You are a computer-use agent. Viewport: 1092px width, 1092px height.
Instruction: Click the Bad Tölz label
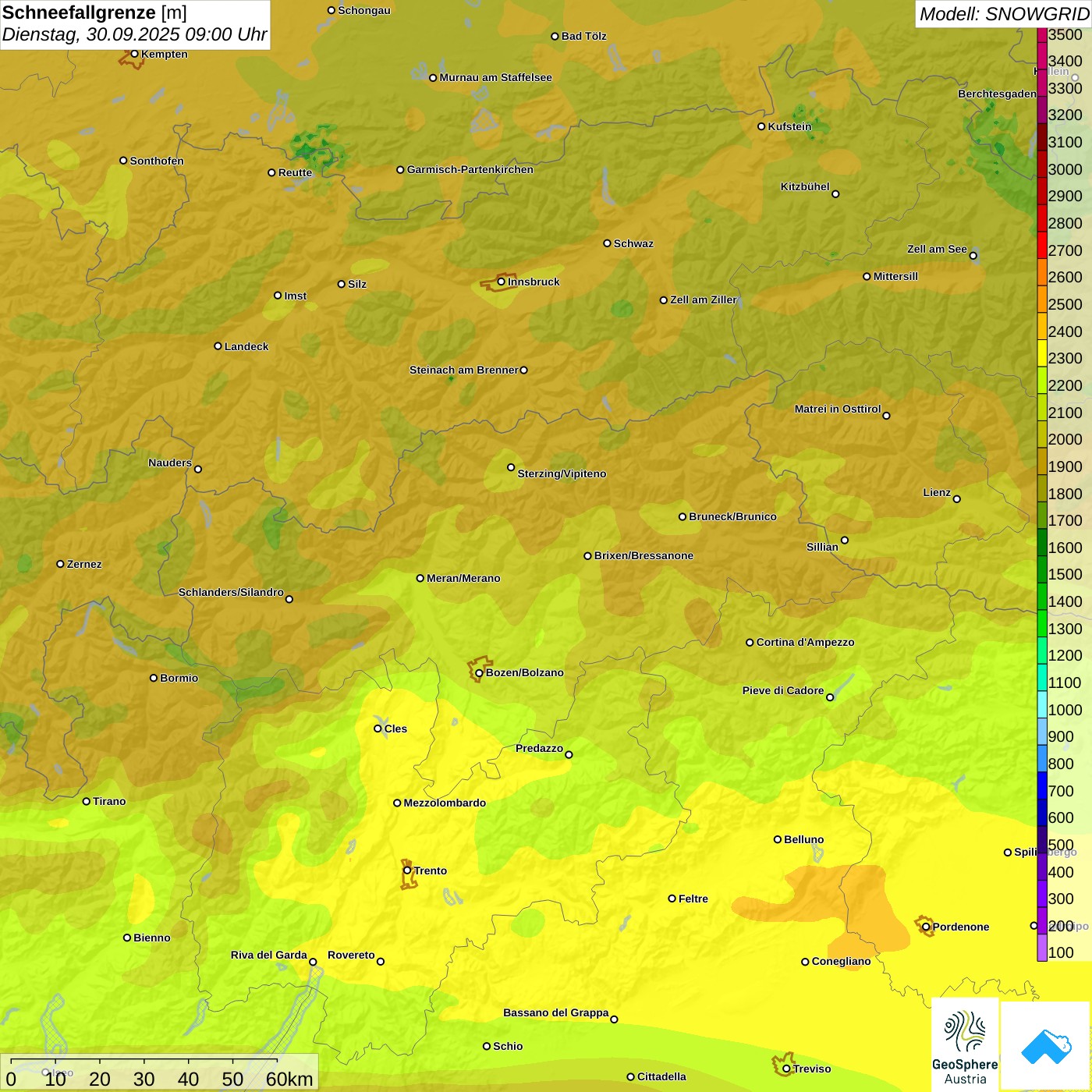tap(584, 36)
